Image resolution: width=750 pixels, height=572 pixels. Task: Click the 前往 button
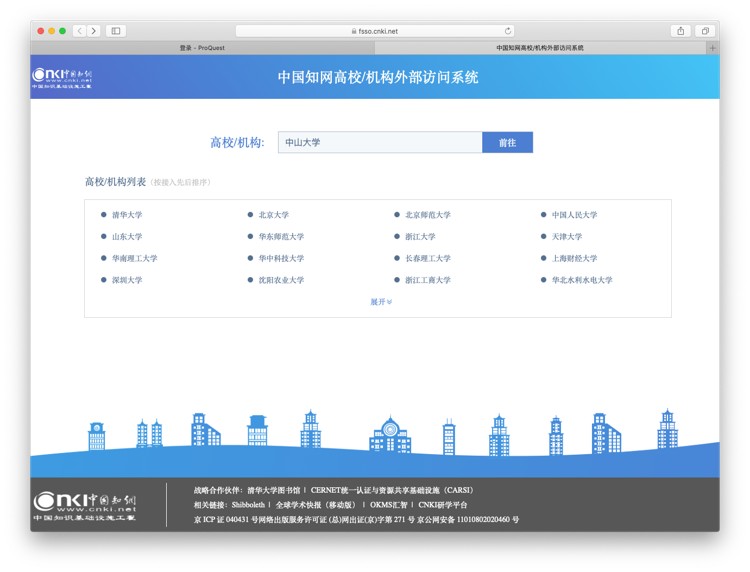click(x=507, y=143)
